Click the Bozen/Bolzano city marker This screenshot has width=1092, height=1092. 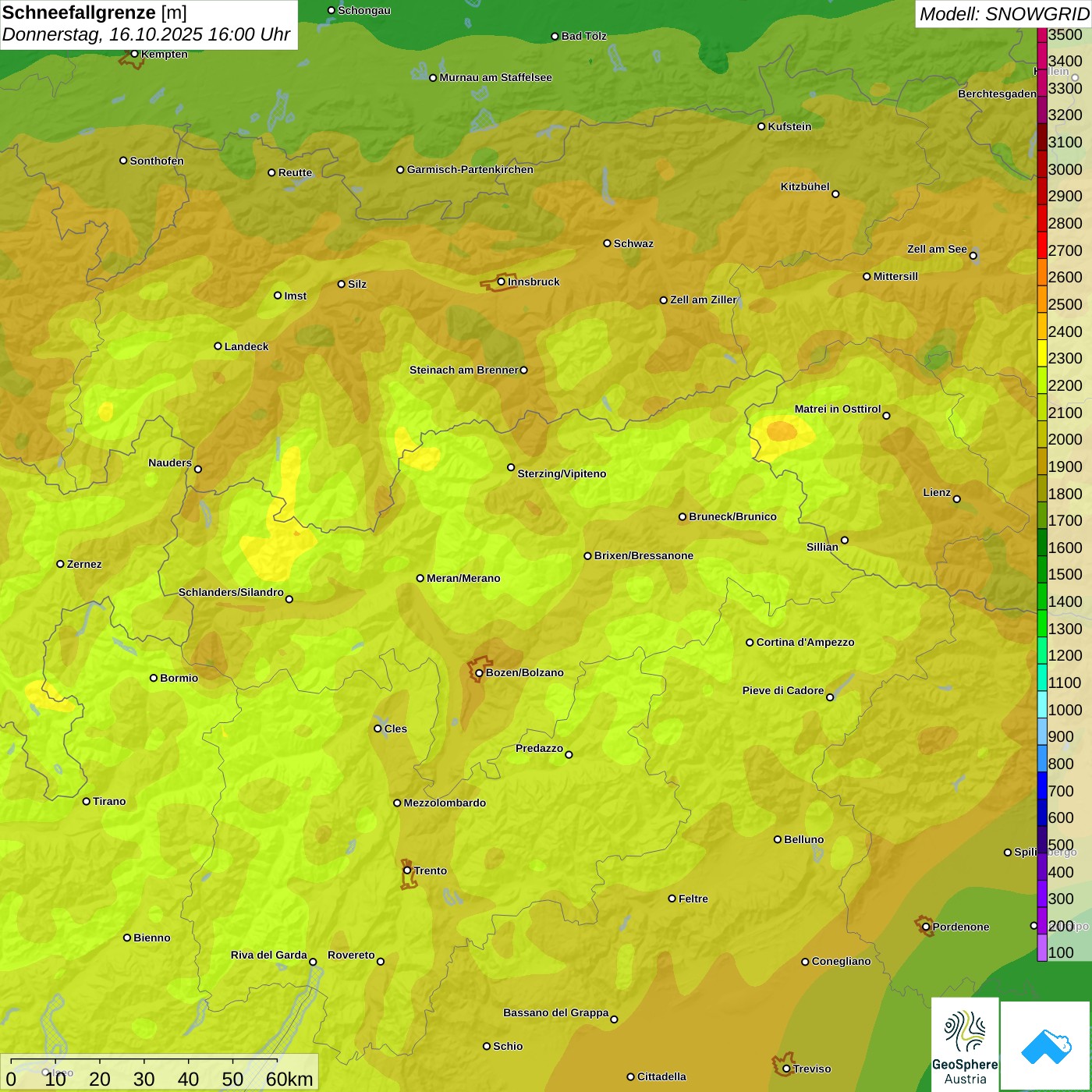coord(479,672)
